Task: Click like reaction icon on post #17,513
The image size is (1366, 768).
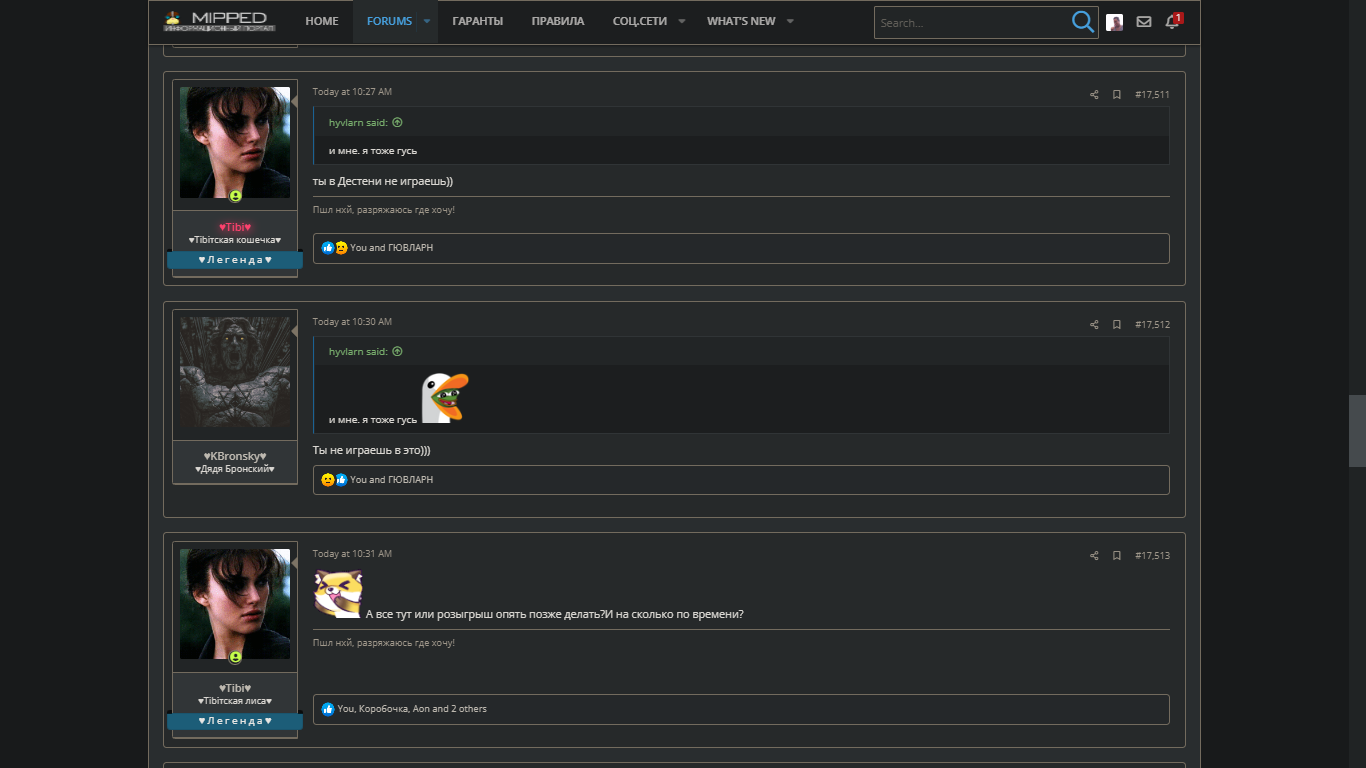Action: (x=328, y=709)
